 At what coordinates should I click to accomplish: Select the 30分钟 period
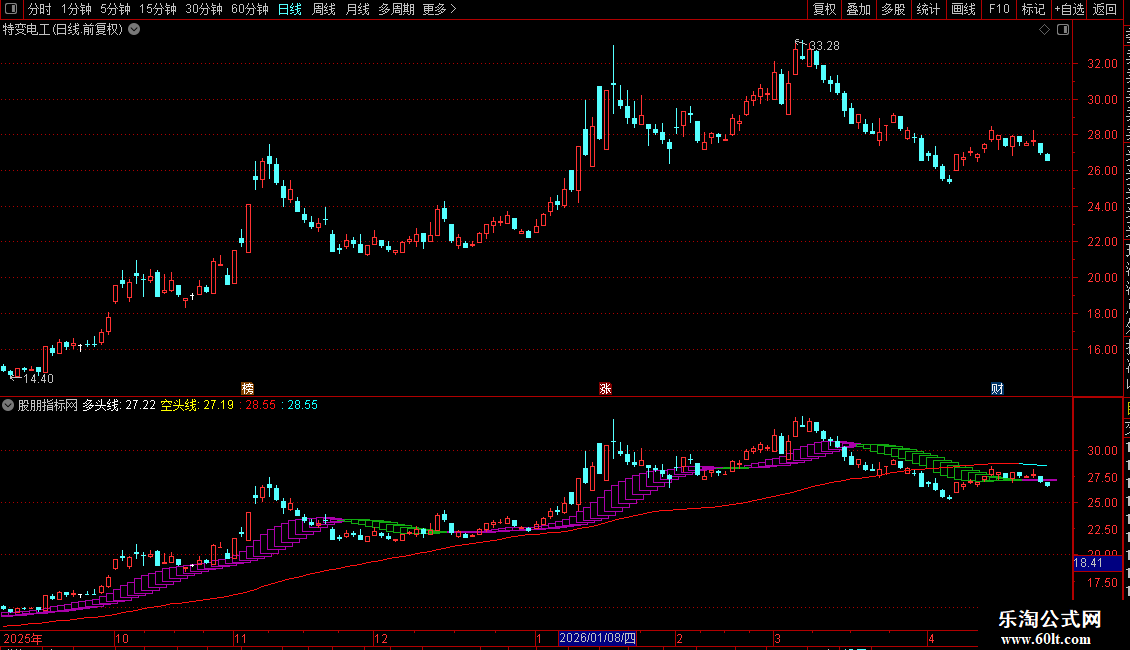(x=203, y=9)
